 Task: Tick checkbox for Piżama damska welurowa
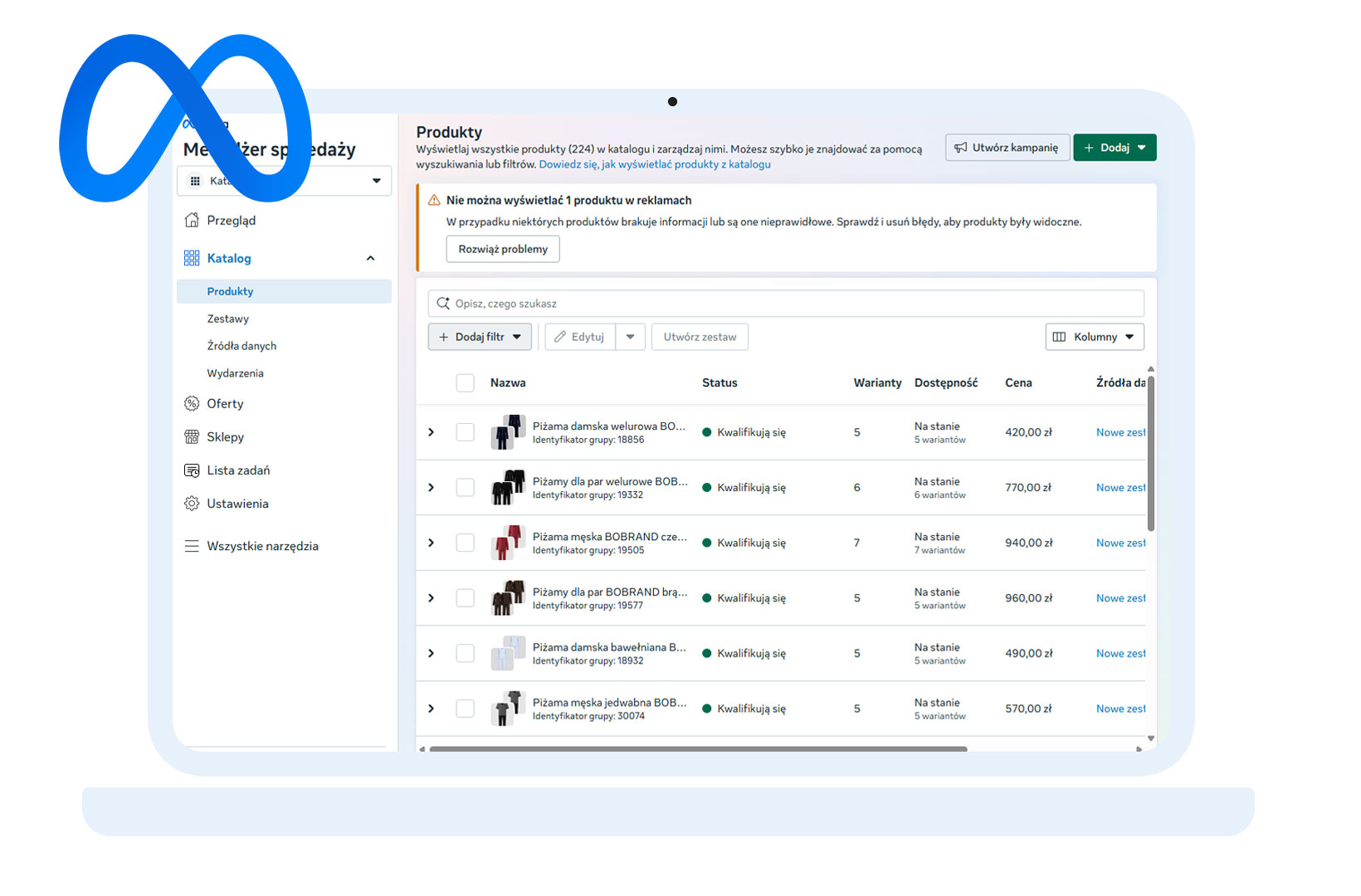point(466,432)
